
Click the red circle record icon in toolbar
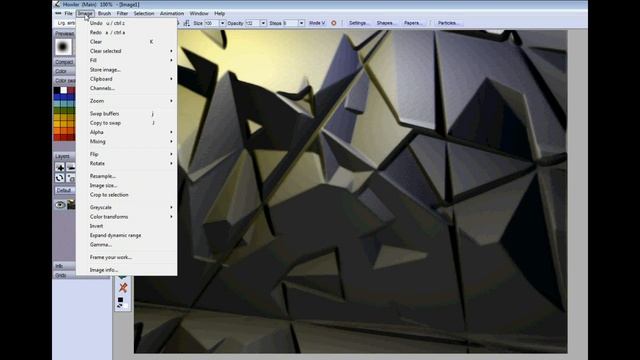(x=333, y=23)
